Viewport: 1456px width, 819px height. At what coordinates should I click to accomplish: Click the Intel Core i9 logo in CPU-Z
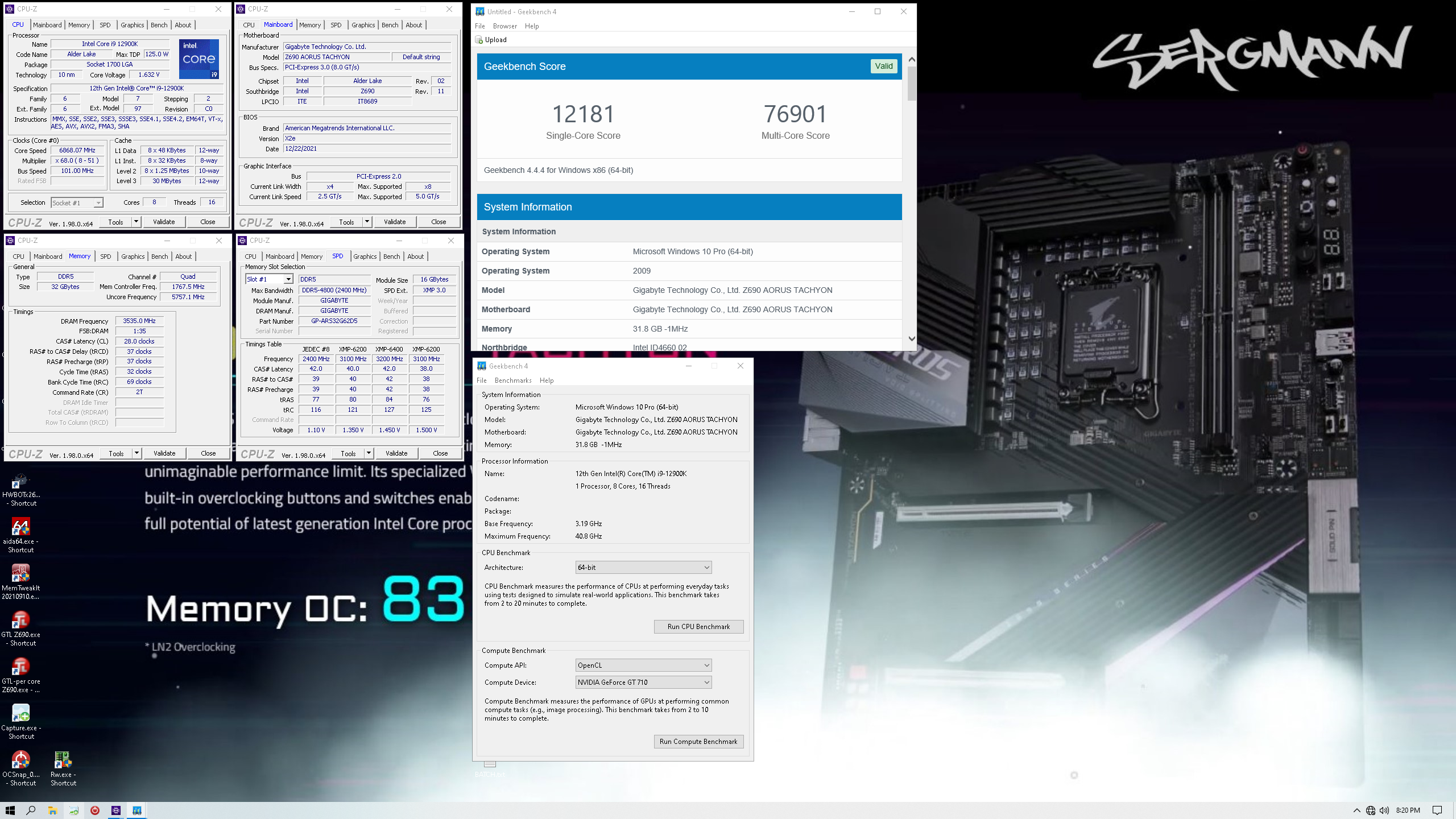point(199,59)
